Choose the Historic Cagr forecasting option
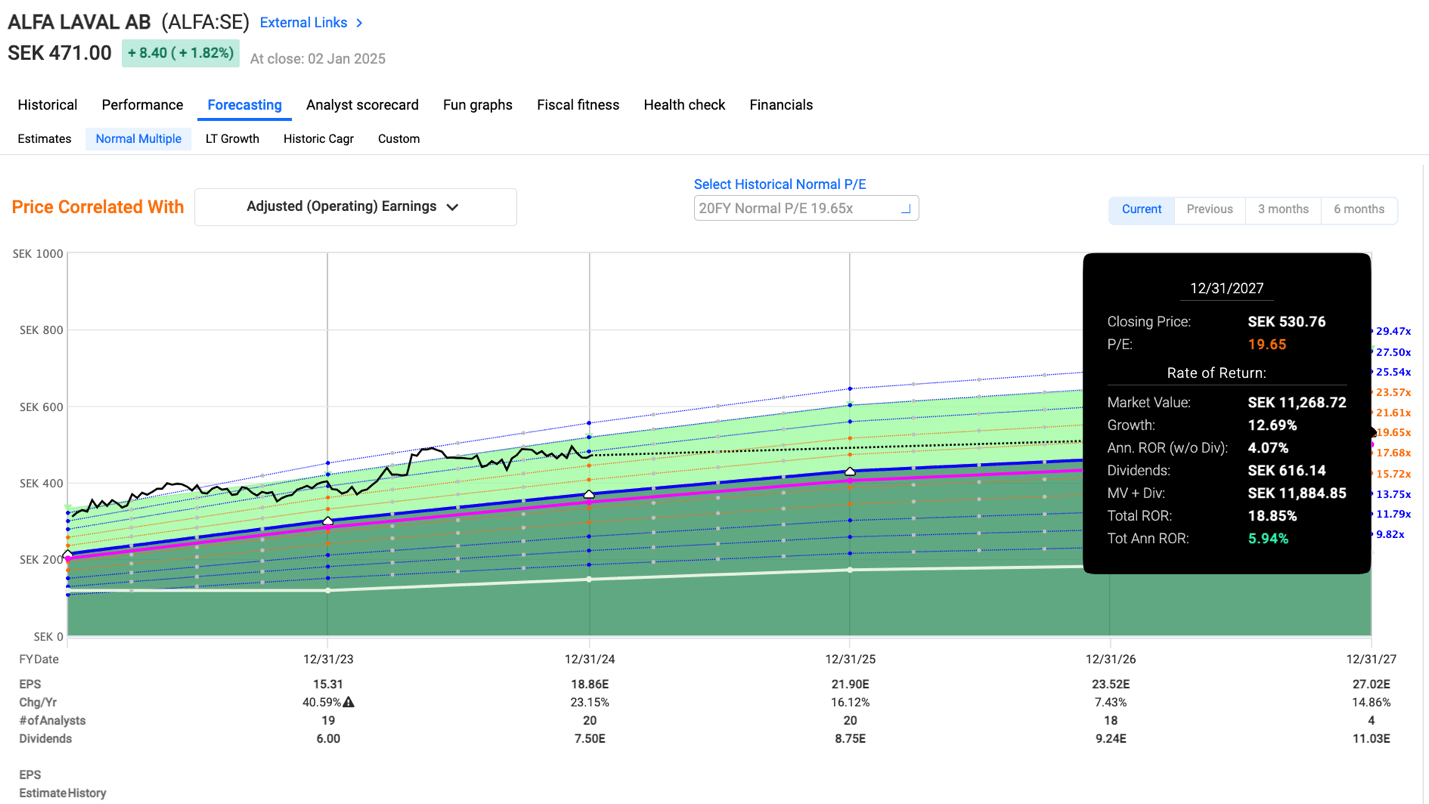This screenshot has height=804, width=1429. click(318, 139)
